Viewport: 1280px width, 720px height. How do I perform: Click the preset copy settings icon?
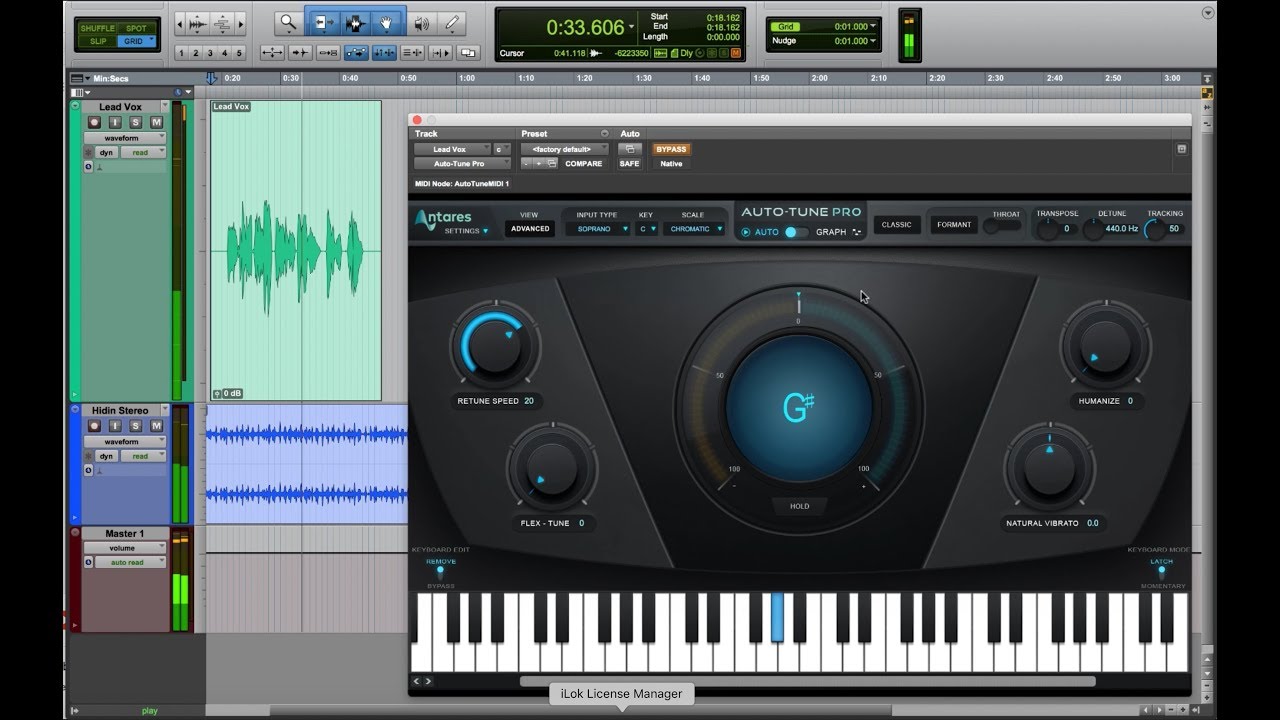point(552,164)
